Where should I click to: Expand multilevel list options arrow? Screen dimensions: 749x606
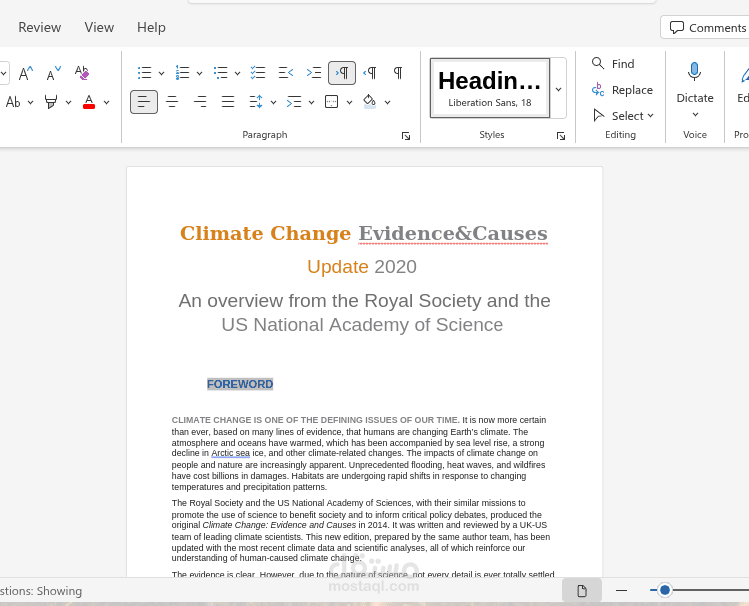(x=237, y=74)
